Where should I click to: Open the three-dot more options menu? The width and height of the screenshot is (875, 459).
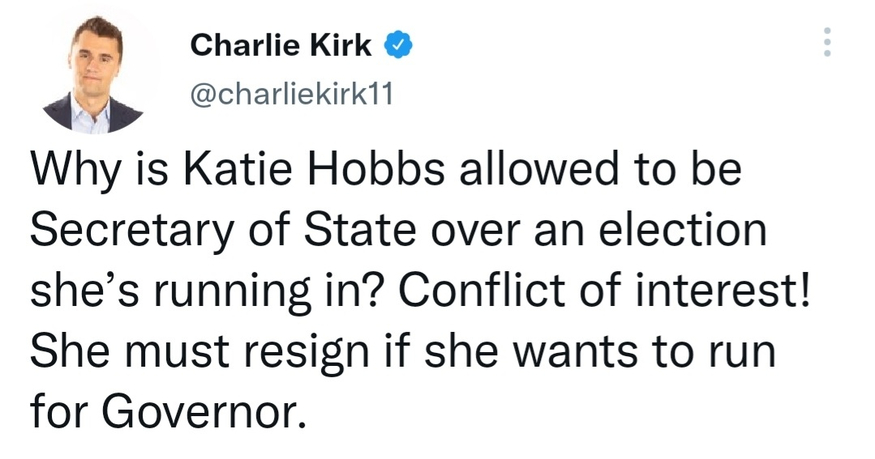826,41
